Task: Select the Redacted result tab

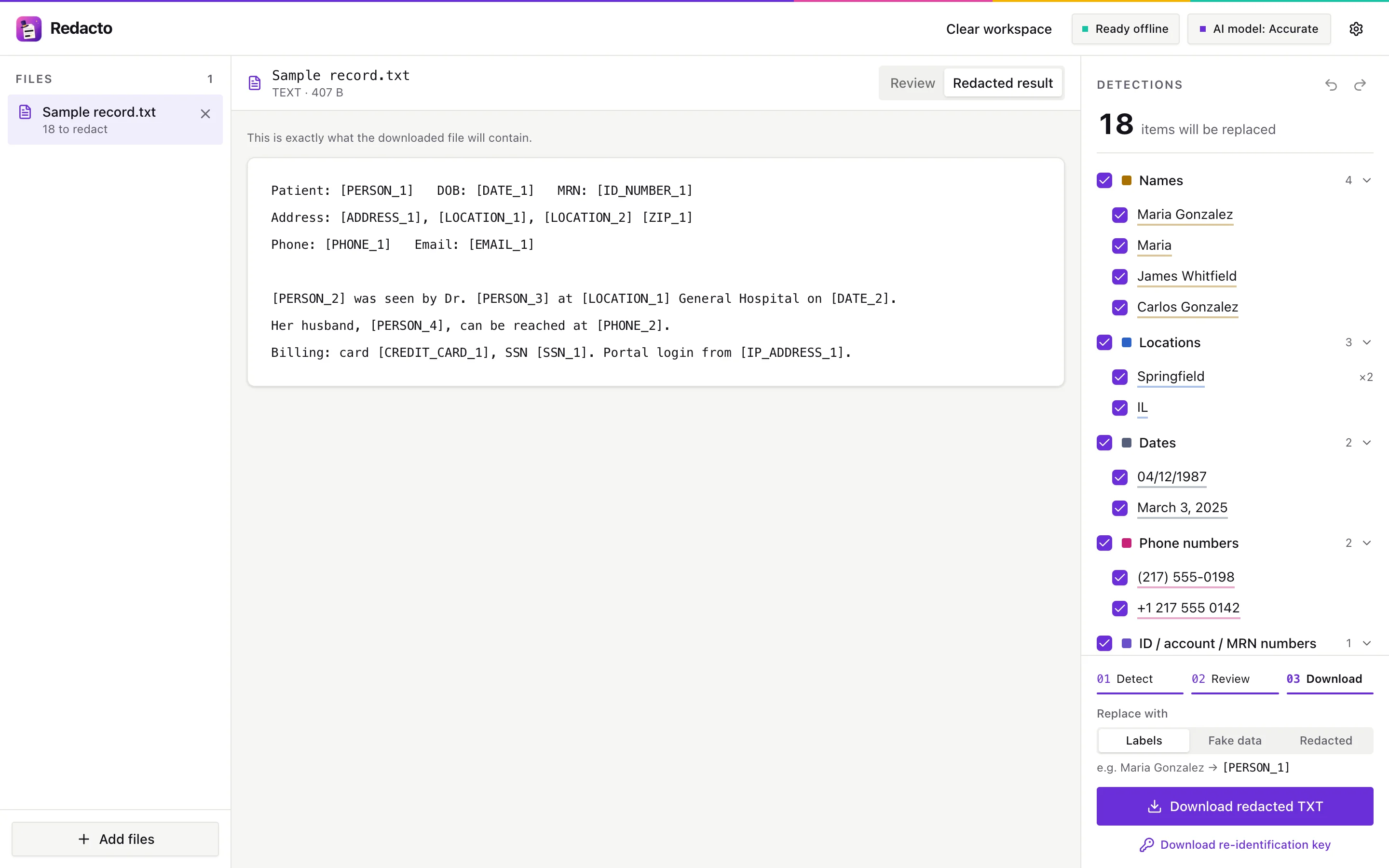Action: point(1003,83)
